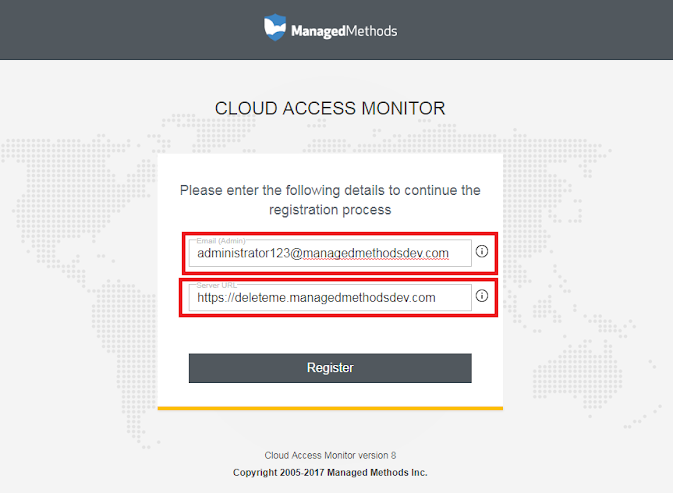The width and height of the screenshot is (673, 493).
Task: Click the CLOUD ACCESS MONITOR heading
Action: (330, 108)
